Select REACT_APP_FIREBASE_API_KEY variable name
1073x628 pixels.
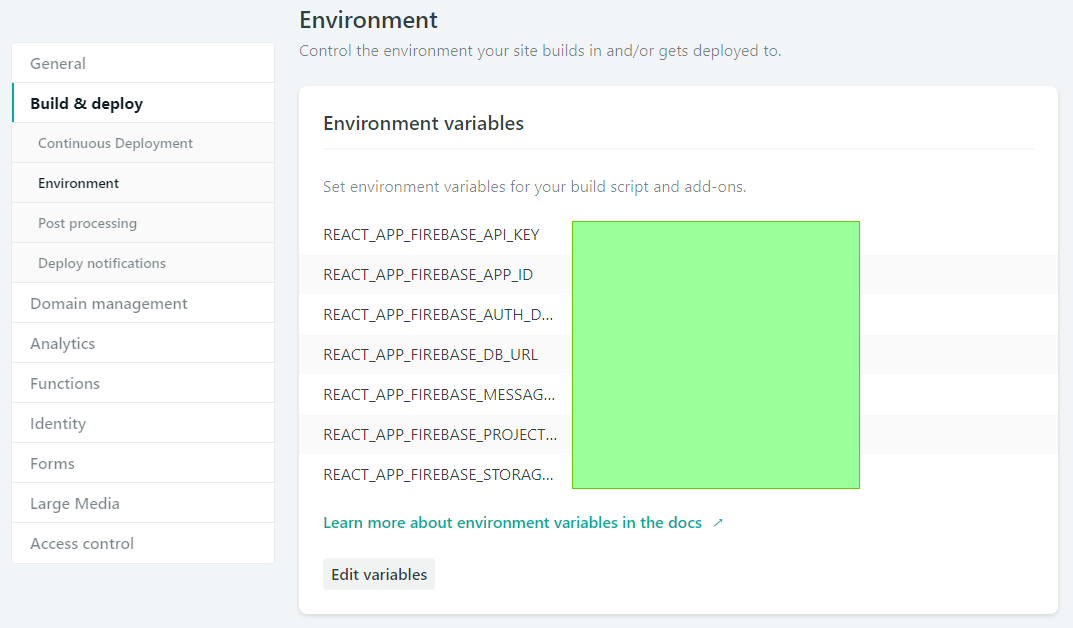coord(431,235)
